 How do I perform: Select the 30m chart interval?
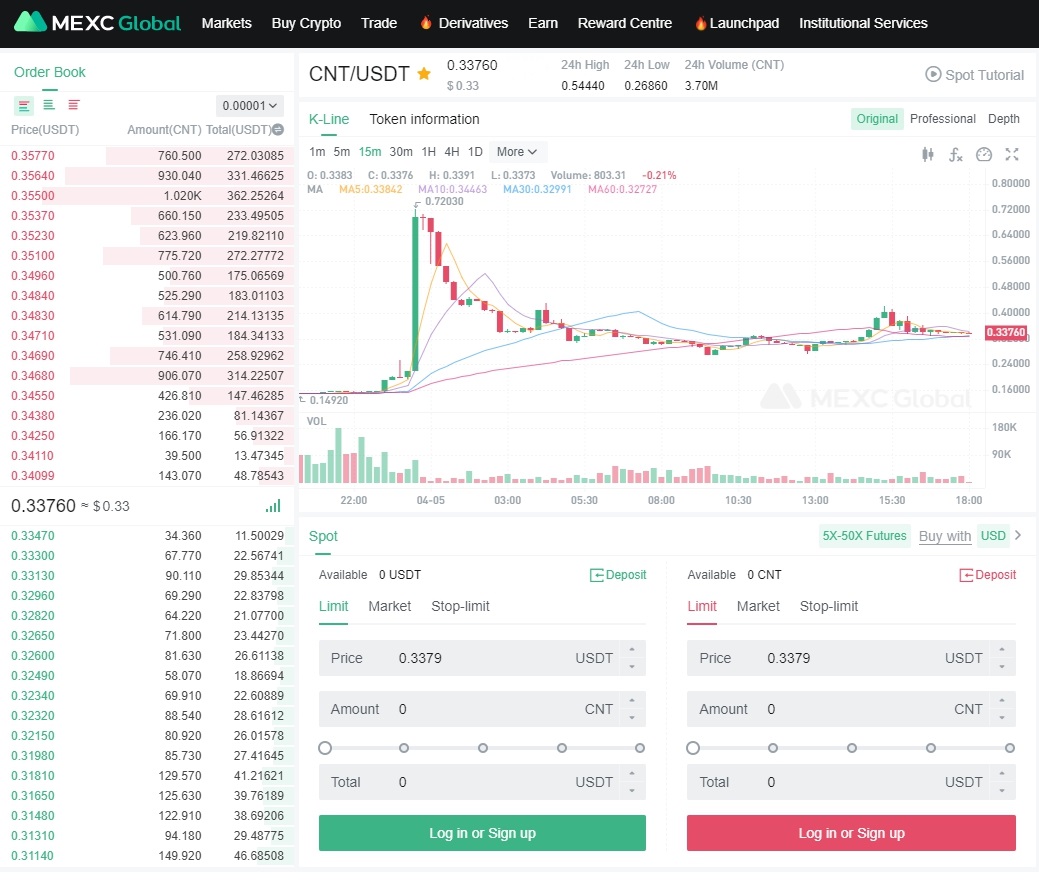tap(401, 152)
